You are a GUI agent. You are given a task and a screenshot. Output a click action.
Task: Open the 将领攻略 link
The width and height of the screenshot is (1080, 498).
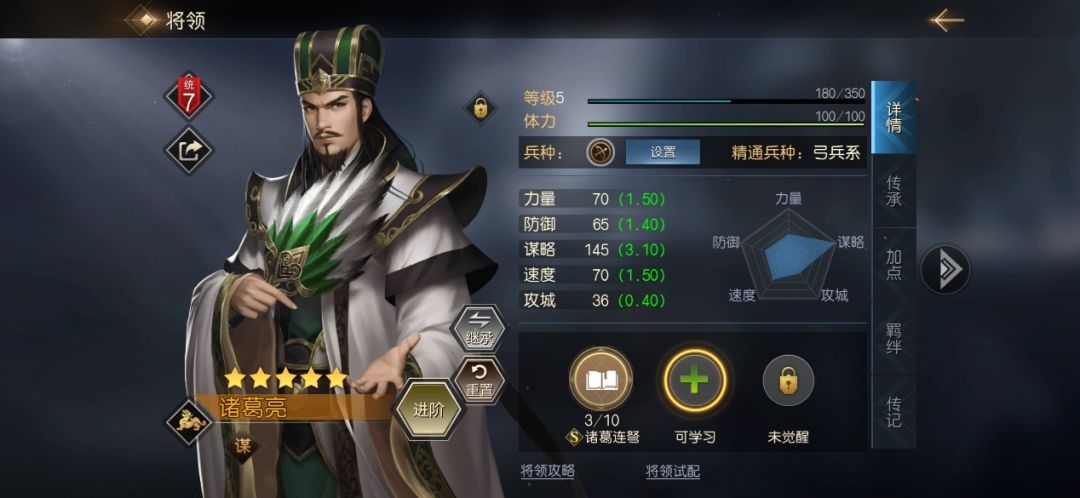click(548, 471)
